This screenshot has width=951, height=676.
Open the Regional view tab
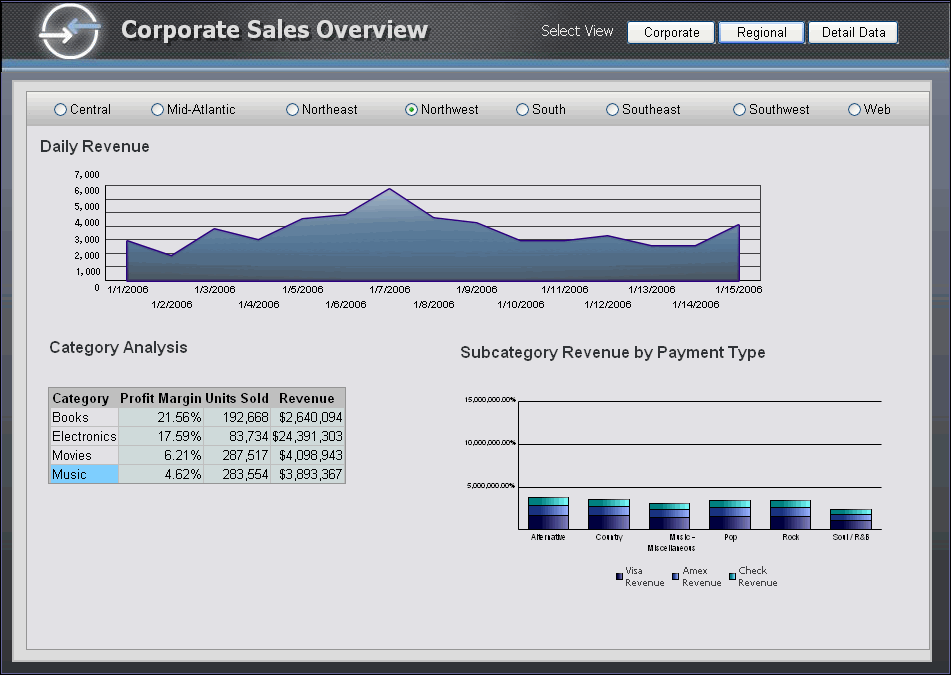(761, 33)
